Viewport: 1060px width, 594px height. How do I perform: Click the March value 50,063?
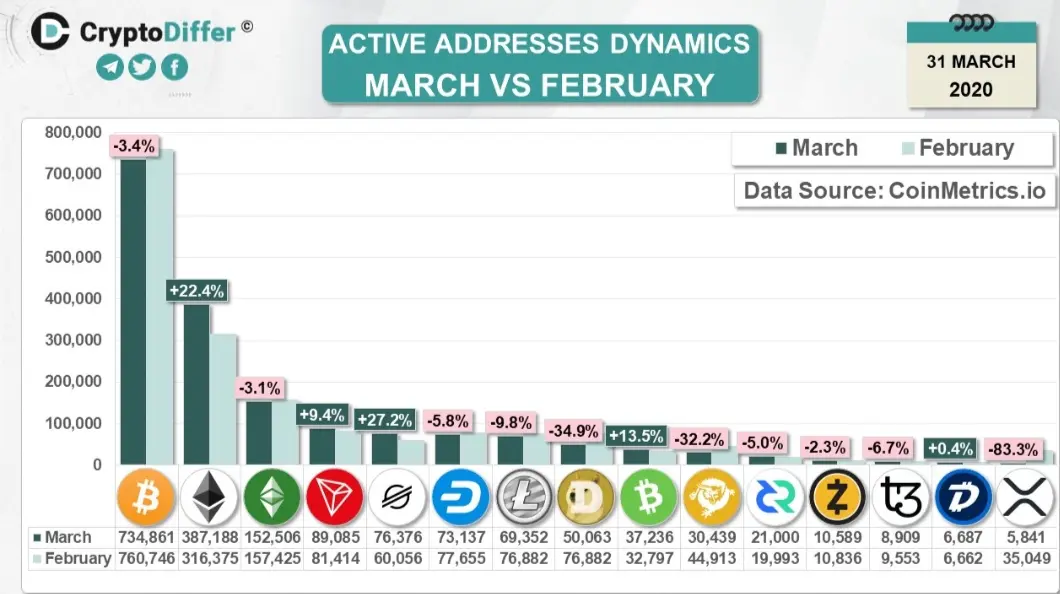pyautogui.click(x=587, y=538)
